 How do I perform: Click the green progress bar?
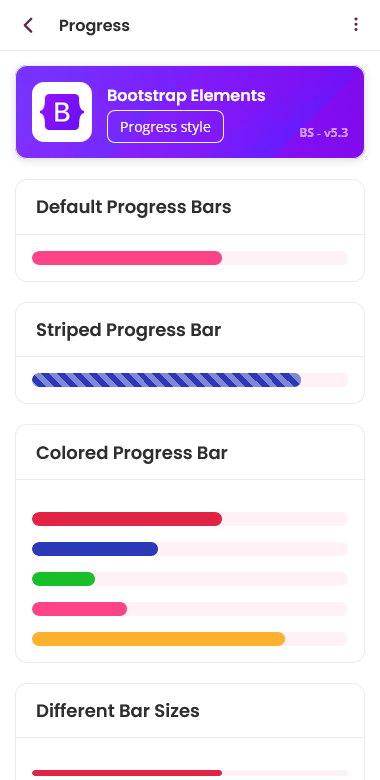coord(64,579)
